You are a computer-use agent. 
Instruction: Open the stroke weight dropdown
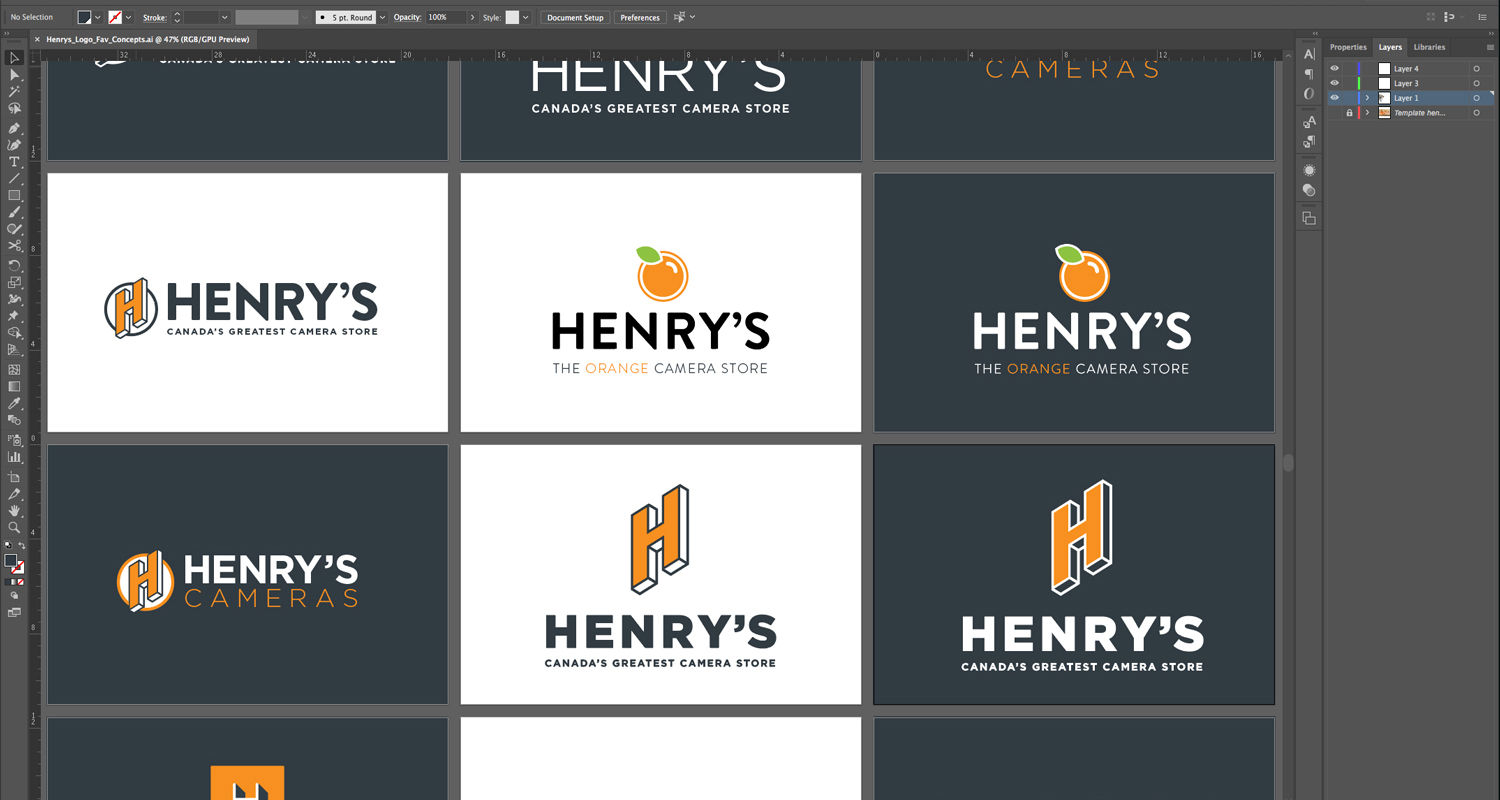224,17
